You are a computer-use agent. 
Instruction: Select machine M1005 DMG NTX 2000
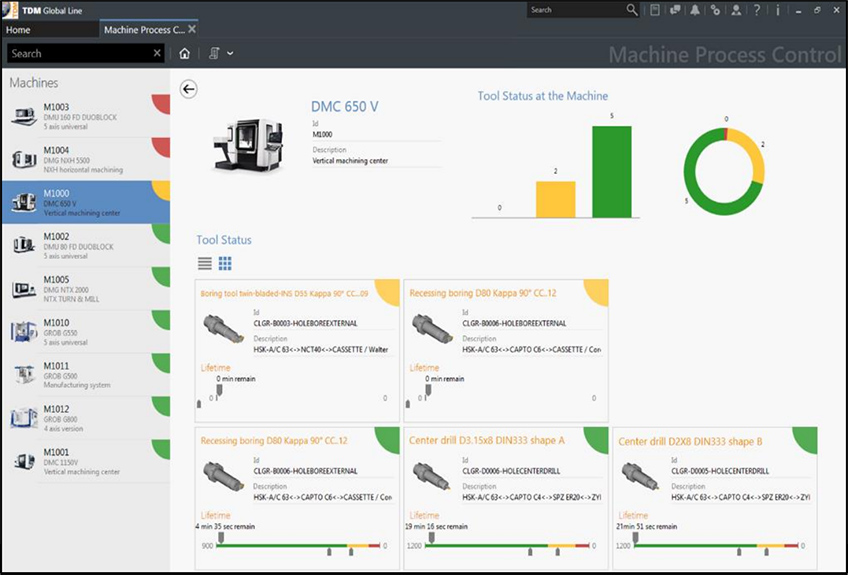click(86, 288)
